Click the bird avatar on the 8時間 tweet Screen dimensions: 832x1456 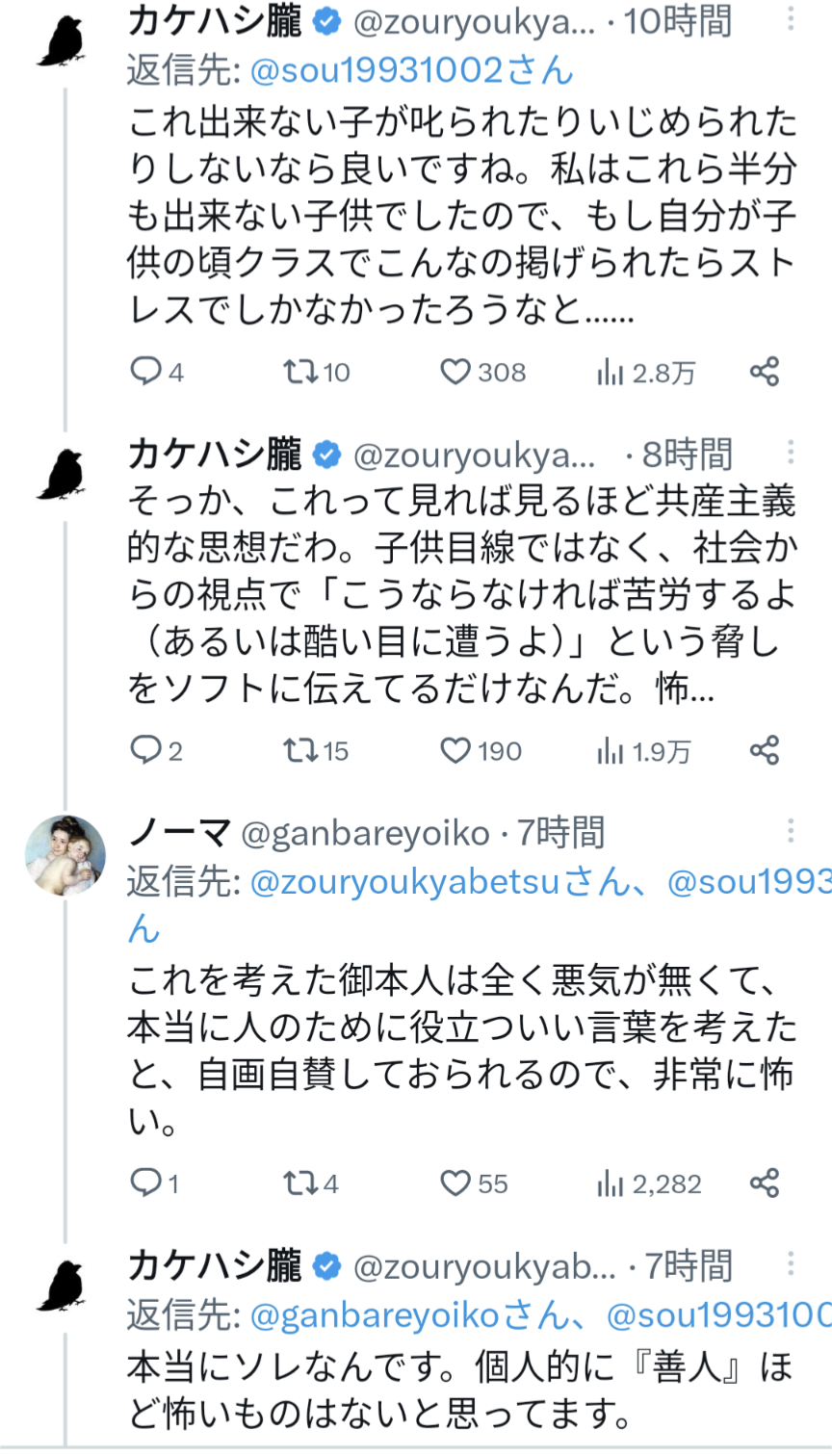pyautogui.click(x=63, y=475)
